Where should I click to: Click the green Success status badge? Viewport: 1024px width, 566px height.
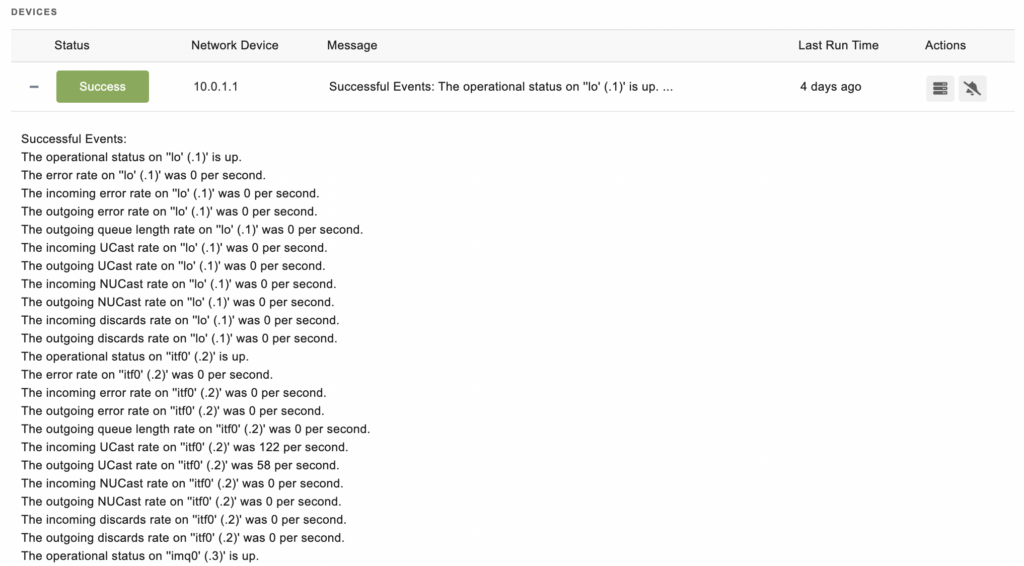pyautogui.click(x=103, y=87)
